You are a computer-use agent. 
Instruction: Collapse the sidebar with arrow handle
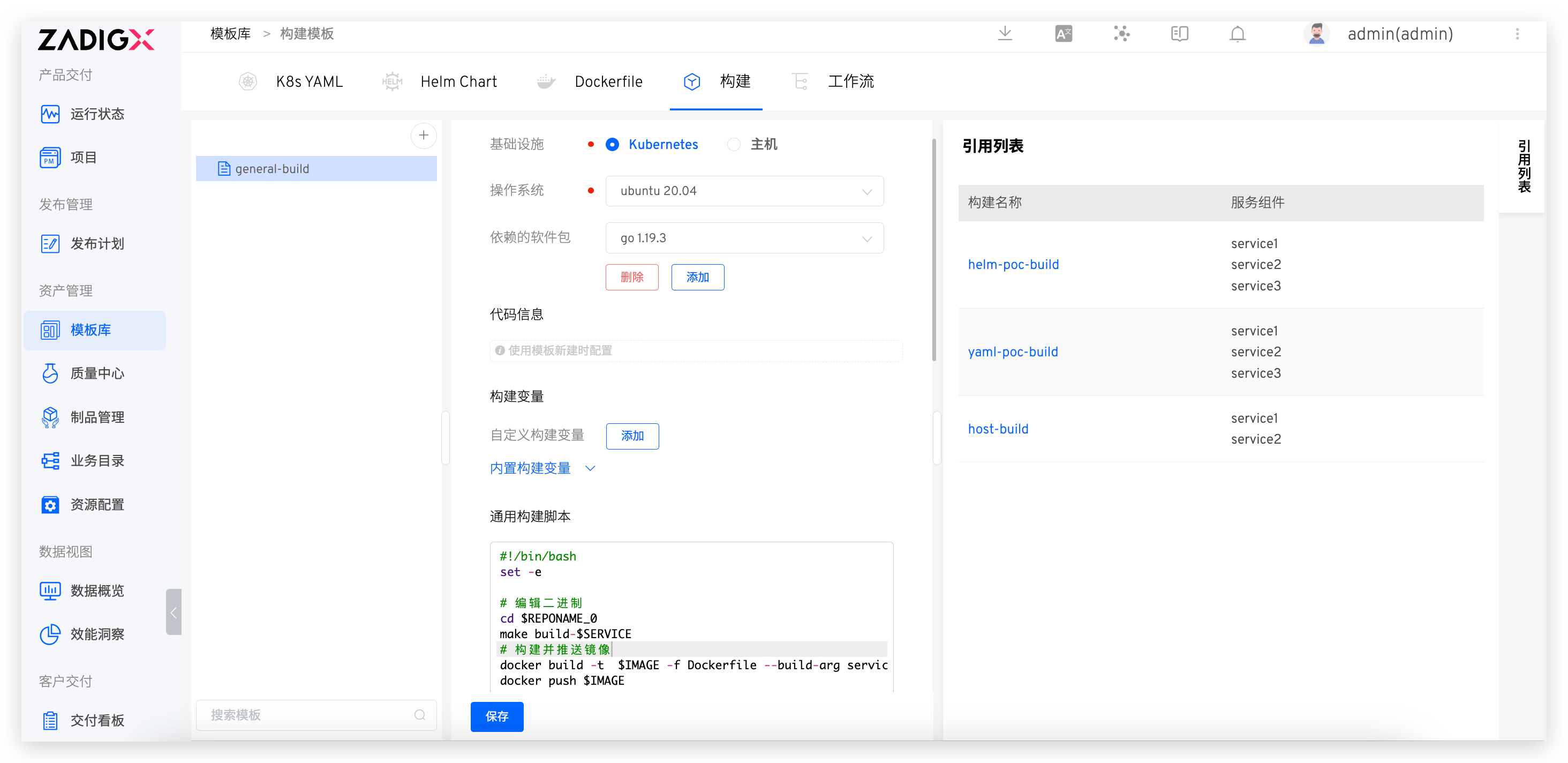click(174, 612)
